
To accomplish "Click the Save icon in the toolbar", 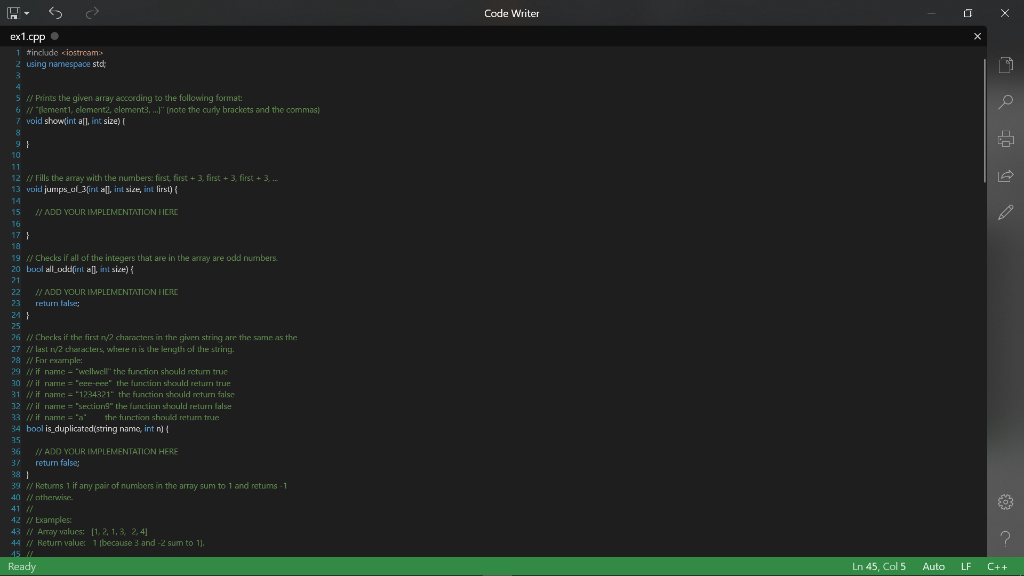I will [x=12, y=13].
